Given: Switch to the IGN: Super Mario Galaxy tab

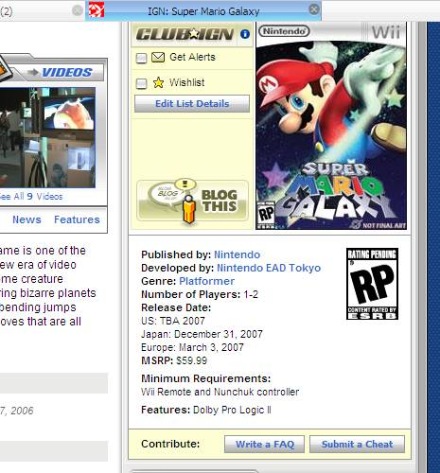Looking at the screenshot, I should click(x=203, y=11).
